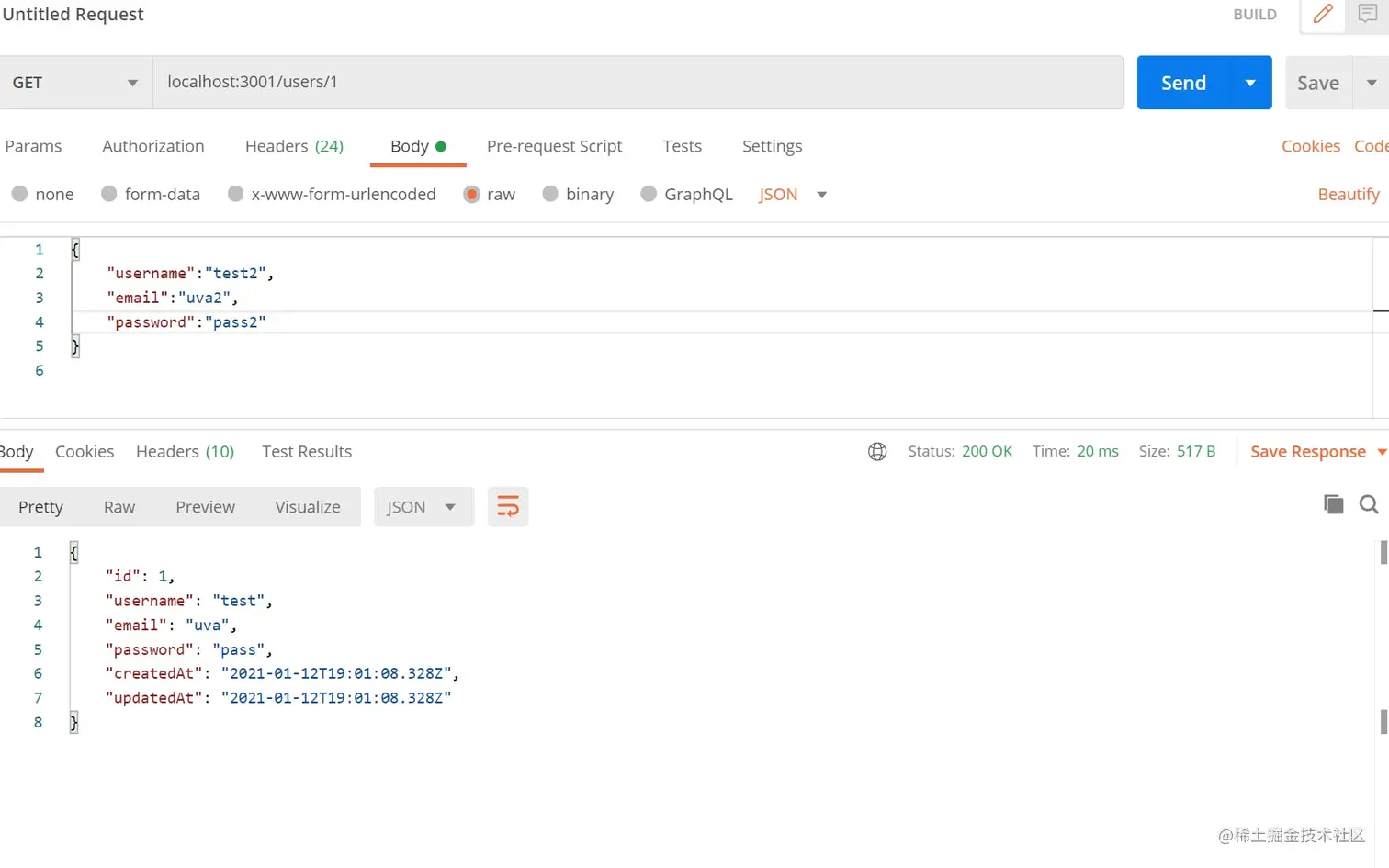
Task: Open the Pre-request Script tab
Action: 554,146
